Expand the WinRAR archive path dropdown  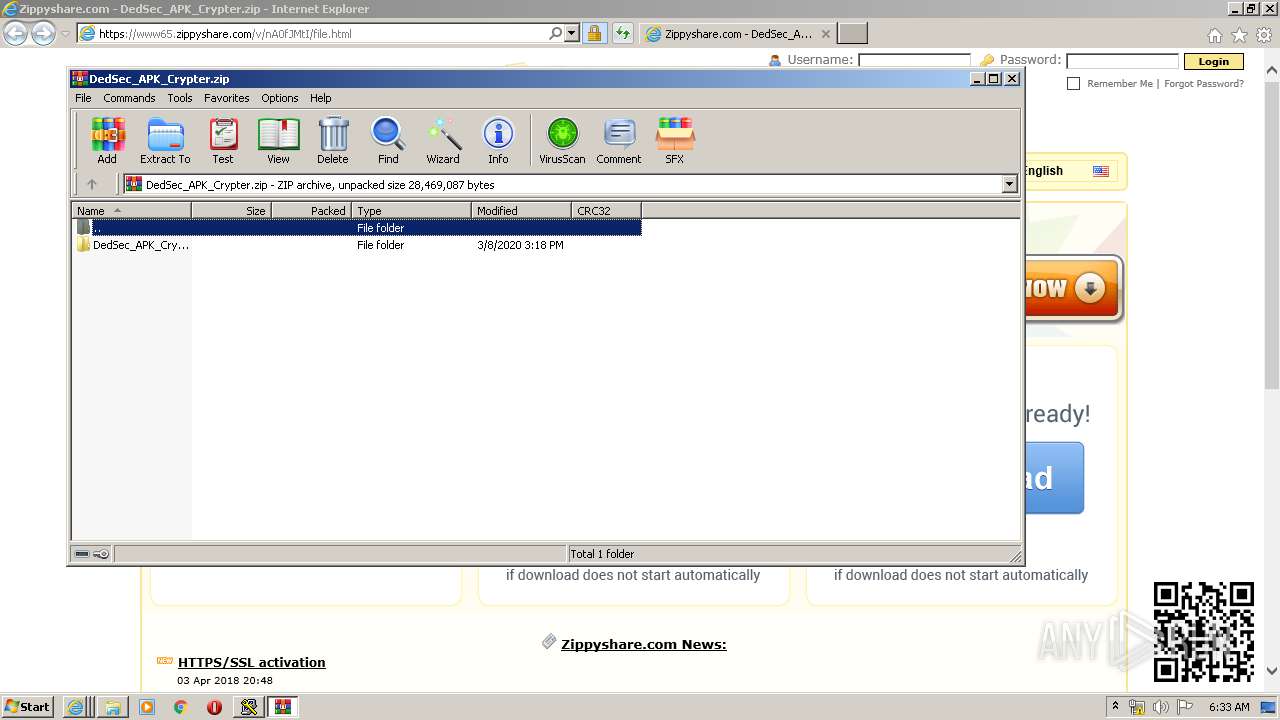click(x=1009, y=184)
